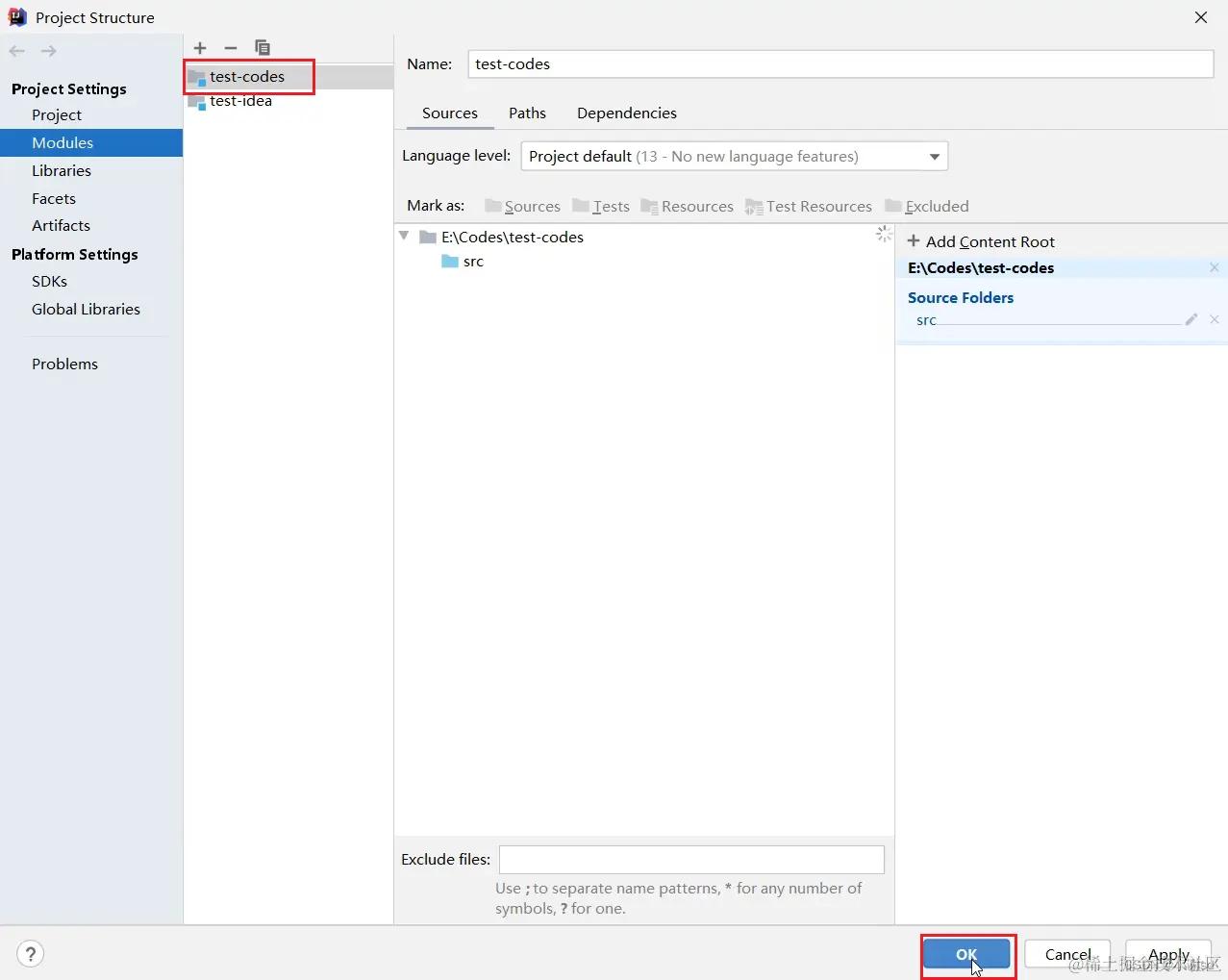Mark folder as Test Resources
The width and height of the screenshot is (1228, 980).
tap(809, 206)
